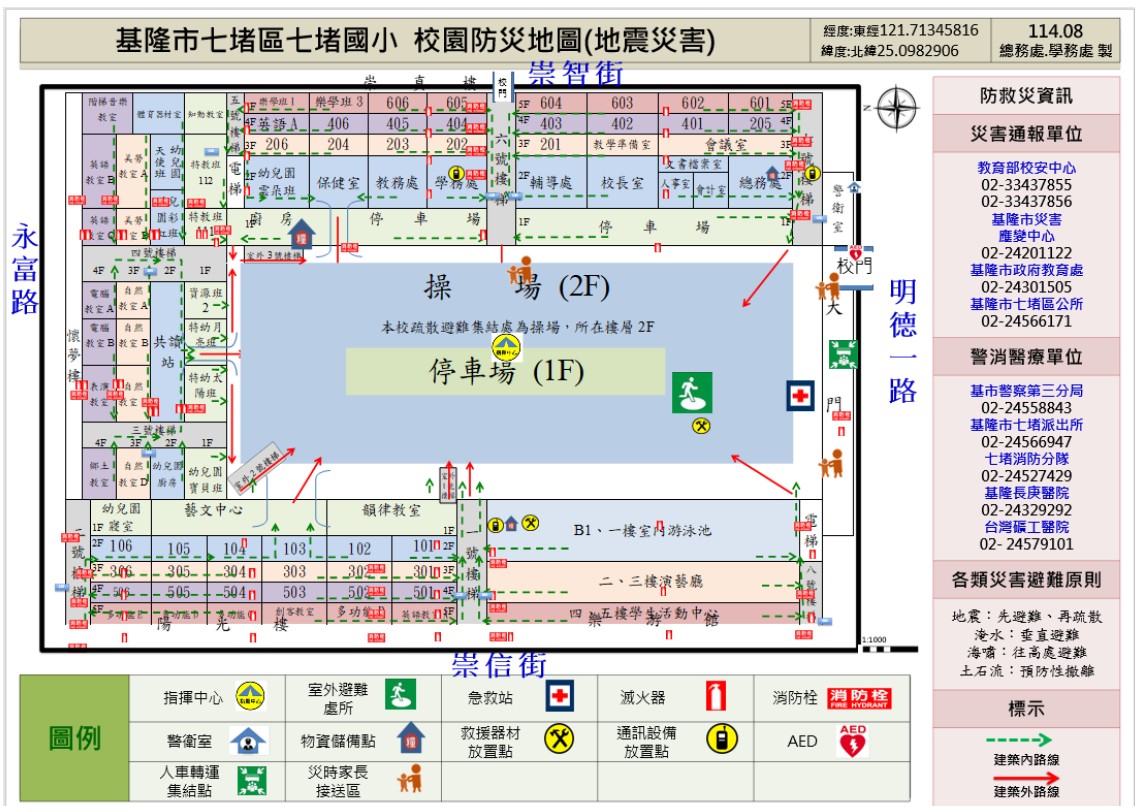Select the parent pickup zone icon in the legend
The width and height of the screenshot is (1137, 812).
coord(410,780)
